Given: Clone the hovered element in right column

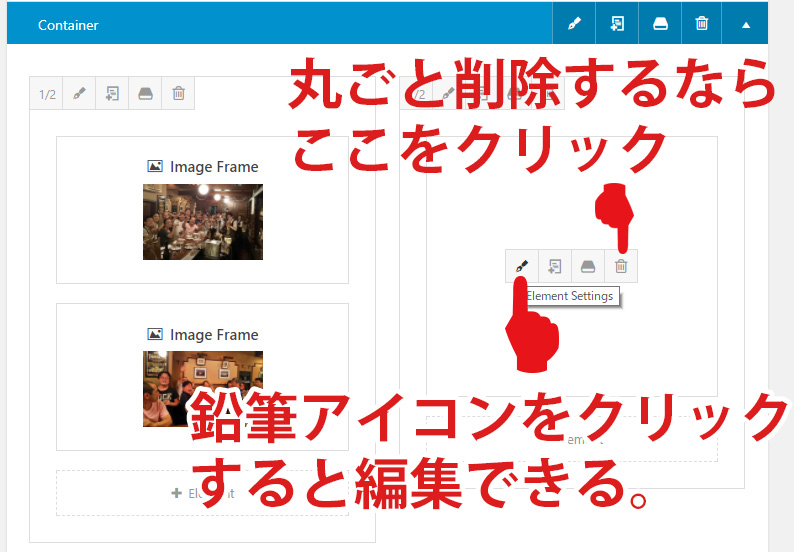Looking at the screenshot, I should click(554, 266).
